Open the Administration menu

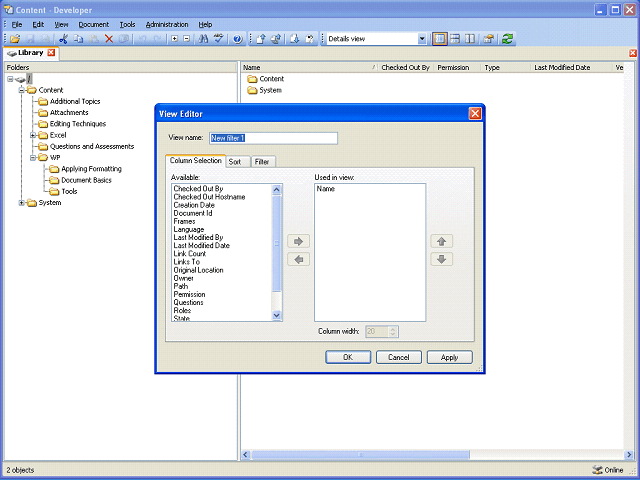pyautogui.click(x=167, y=24)
